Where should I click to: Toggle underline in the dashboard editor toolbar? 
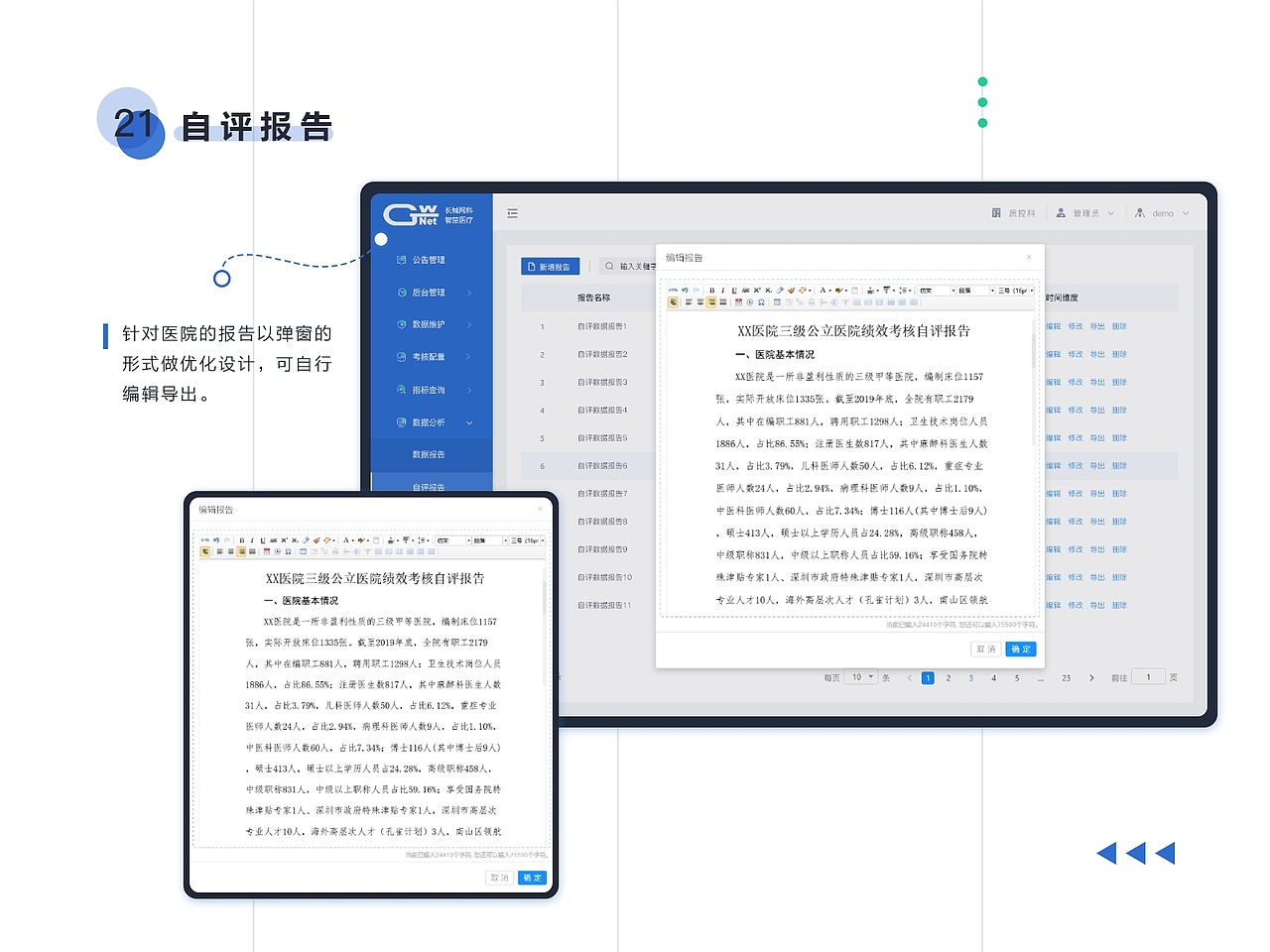point(734,291)
